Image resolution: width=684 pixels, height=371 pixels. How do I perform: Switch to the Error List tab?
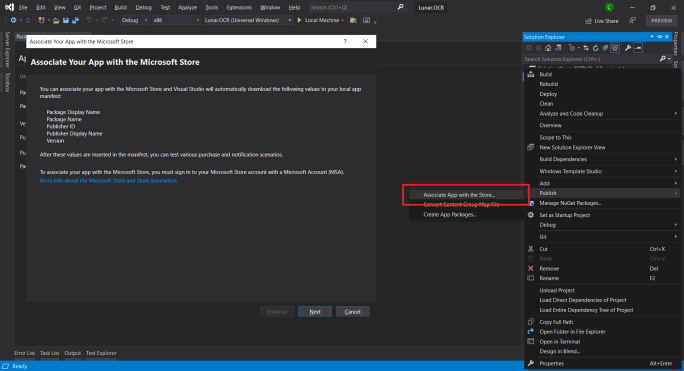(24, 353)
